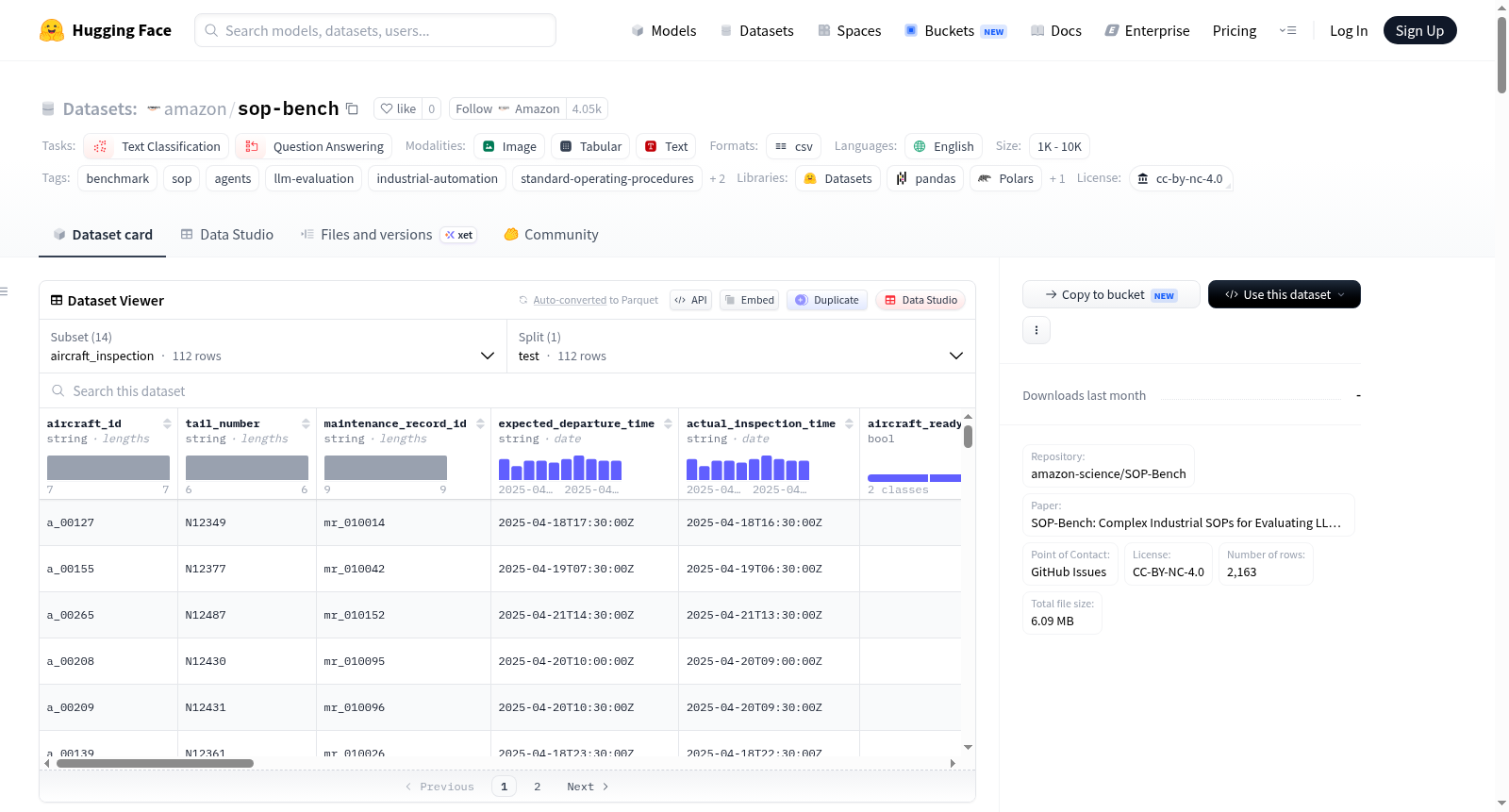1509x812 pixels.
Task: Expand +2 more tags
Action: point(717,178)
